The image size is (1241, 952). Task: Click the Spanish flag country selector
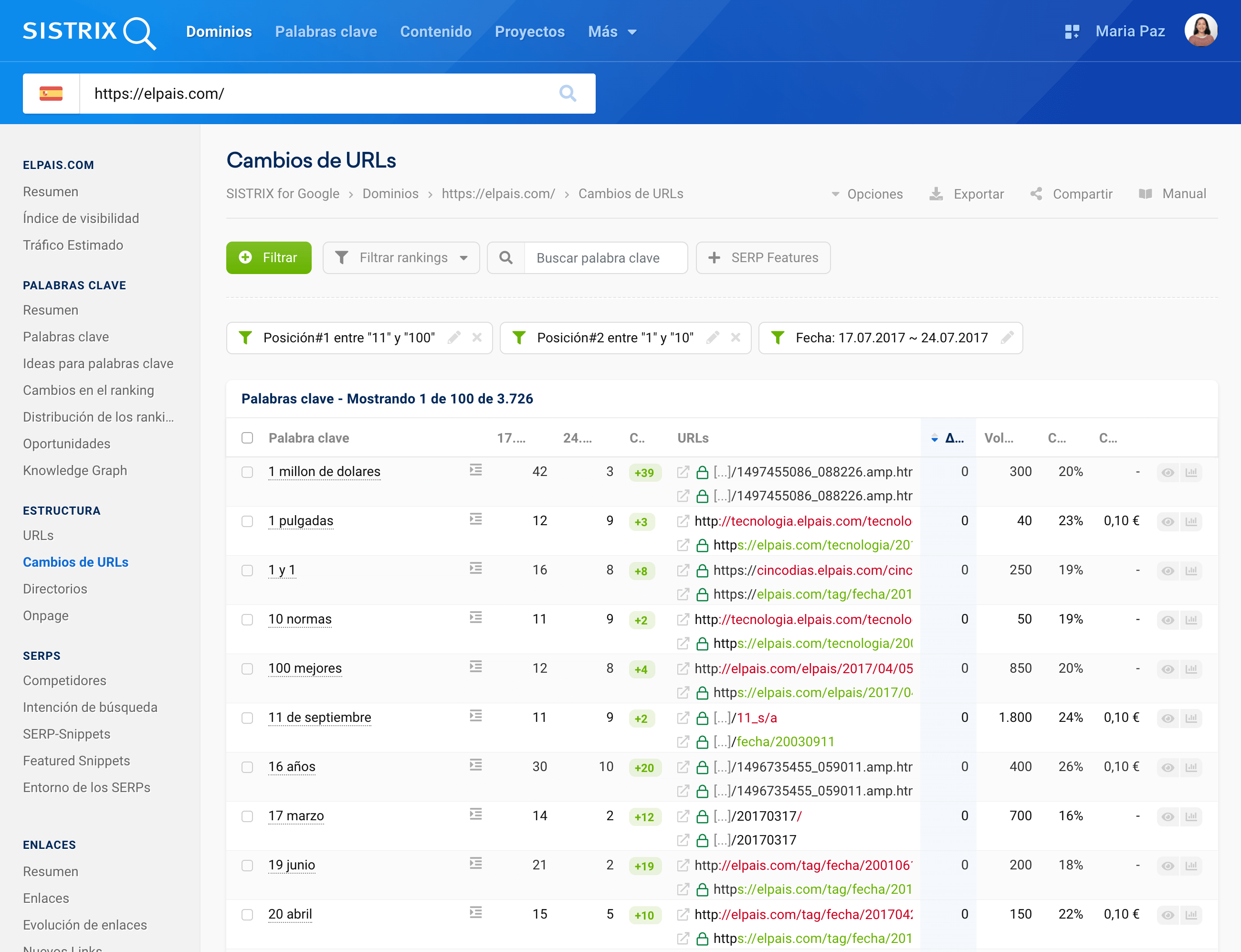pos(51,94)
